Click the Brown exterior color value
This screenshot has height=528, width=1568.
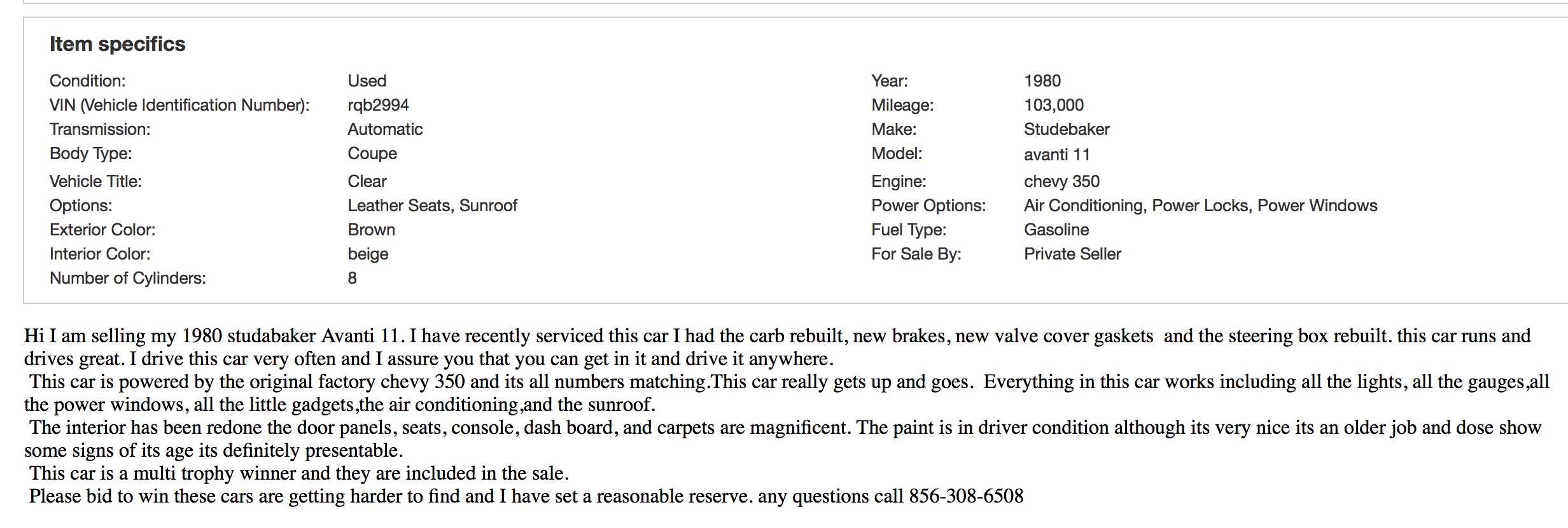pyautogui.click(x=371, y=230)
